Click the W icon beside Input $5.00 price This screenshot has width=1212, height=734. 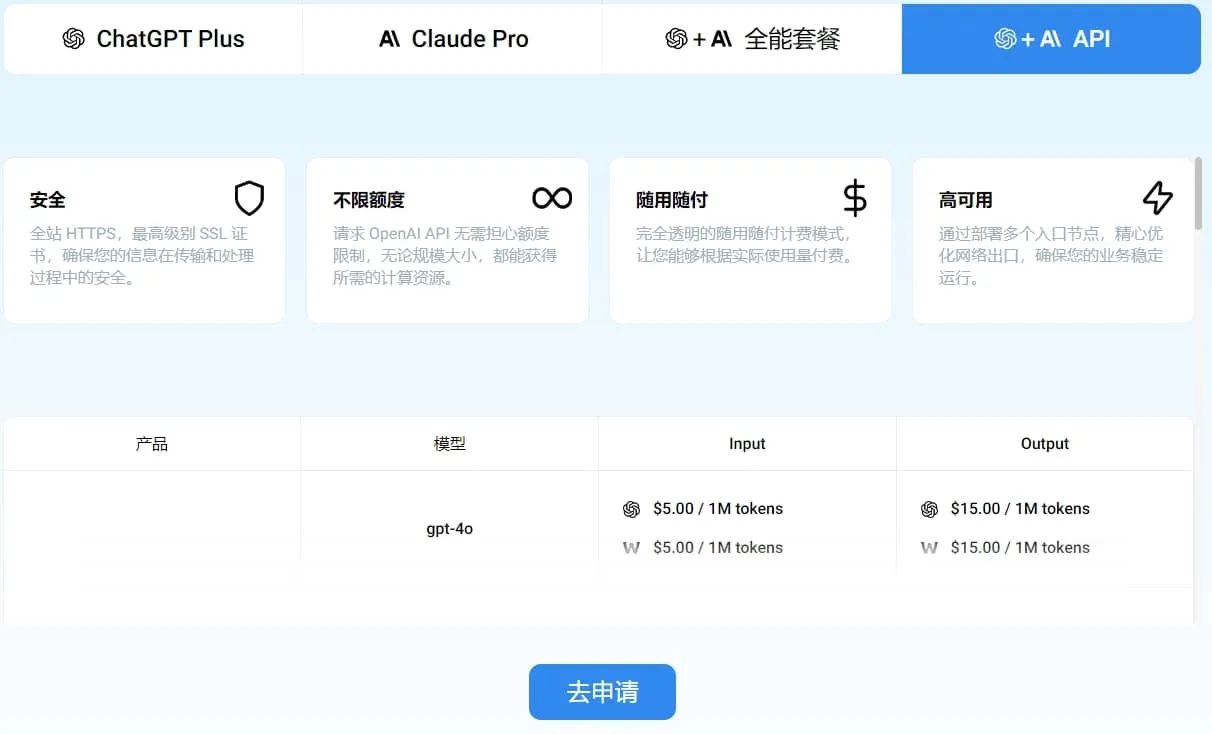(x=631, y=548)
